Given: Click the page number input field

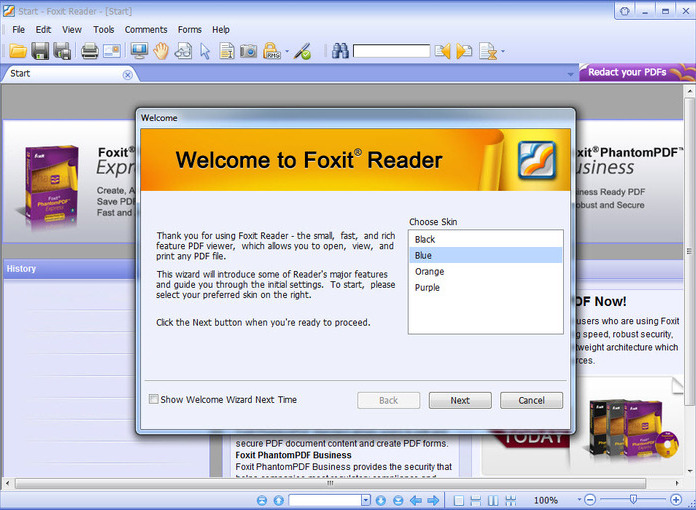Looking at the screenshot, I should [x=325, y=500].
